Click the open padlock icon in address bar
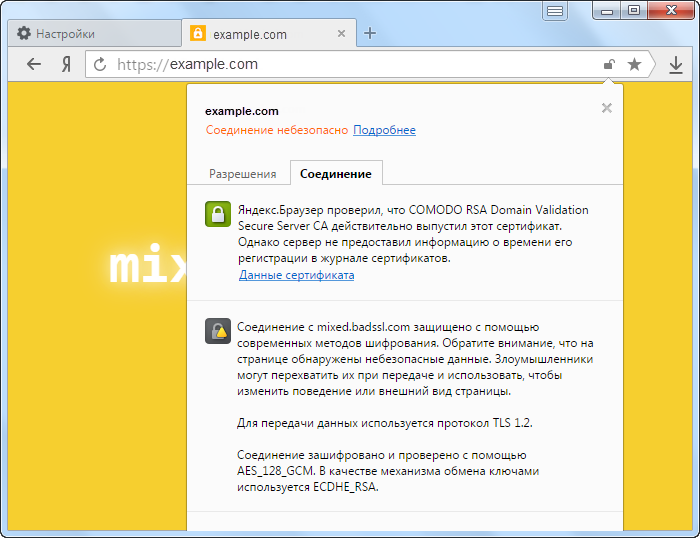 click(609, 64)
